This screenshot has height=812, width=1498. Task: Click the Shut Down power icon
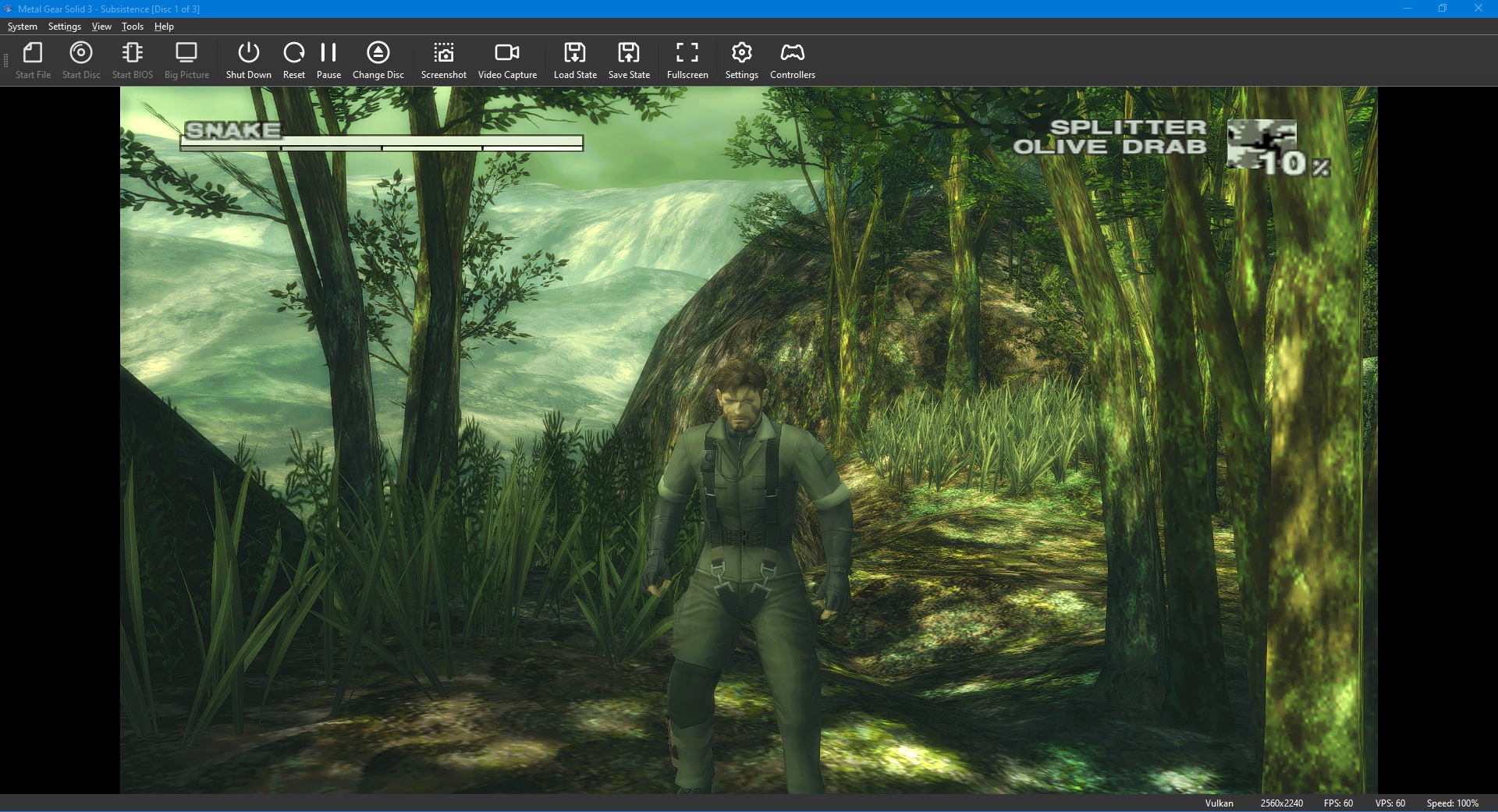(x=248, y=53)
